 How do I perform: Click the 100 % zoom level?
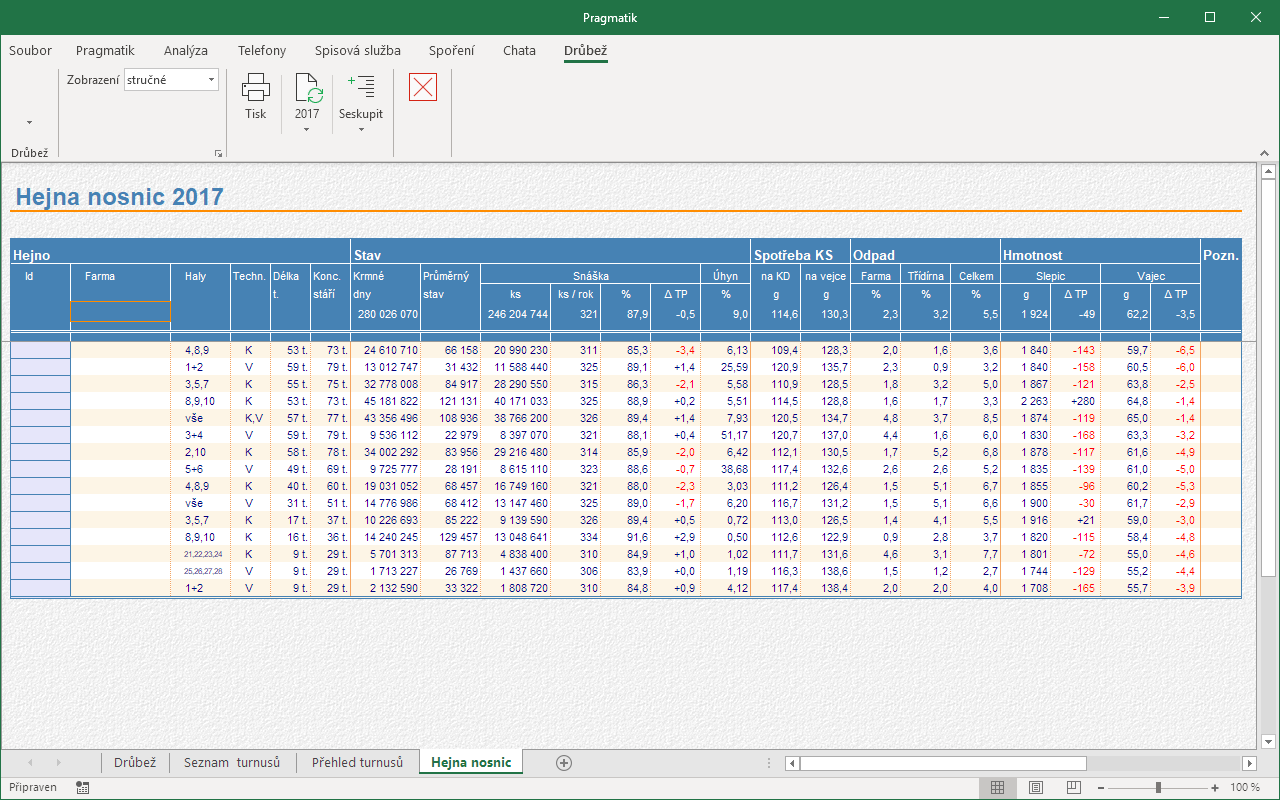point(1245,788)
